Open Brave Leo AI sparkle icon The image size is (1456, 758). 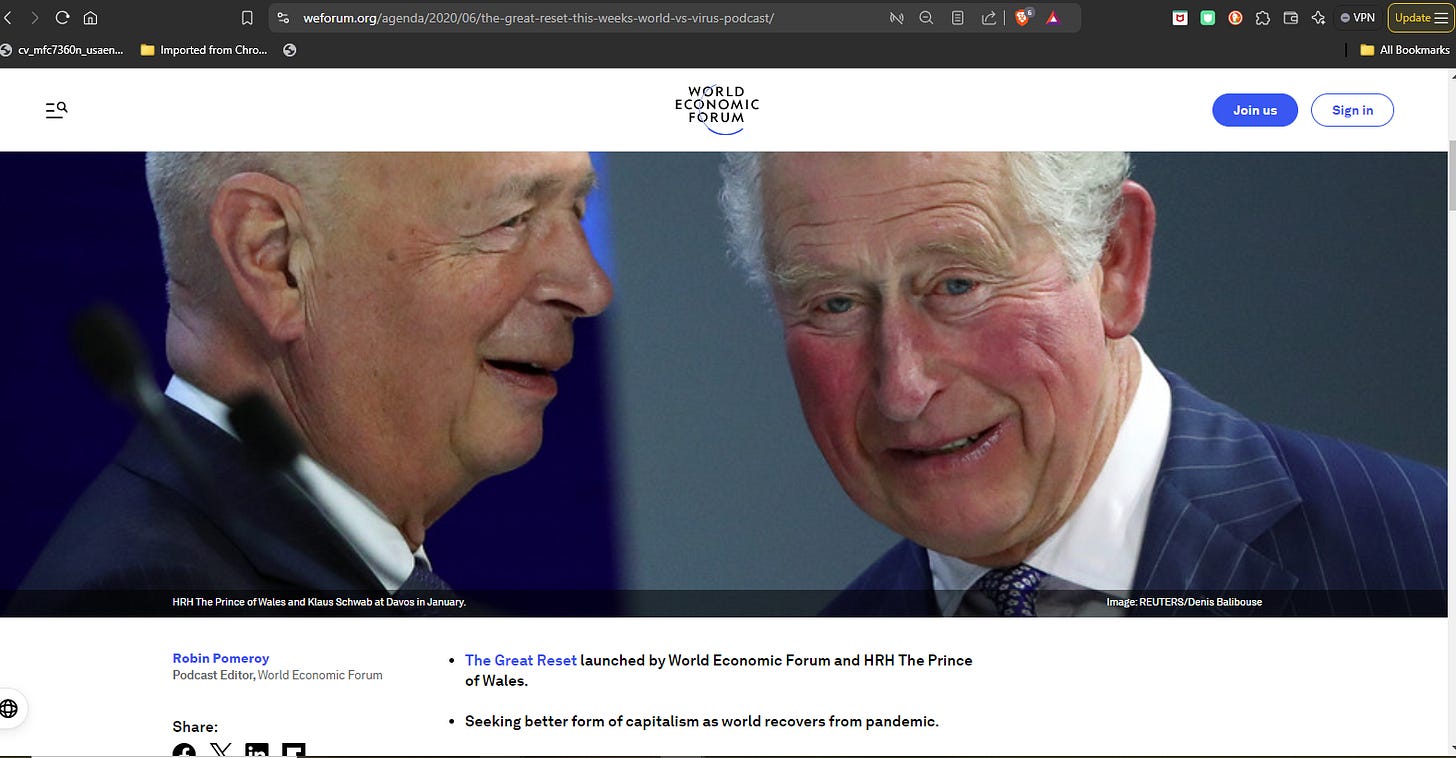(1318, 17)
